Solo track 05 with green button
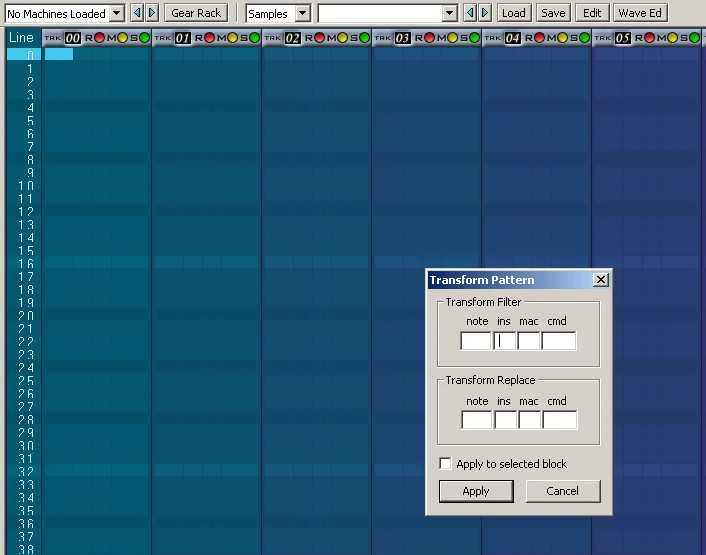706x555 pixels. point(695,38)
